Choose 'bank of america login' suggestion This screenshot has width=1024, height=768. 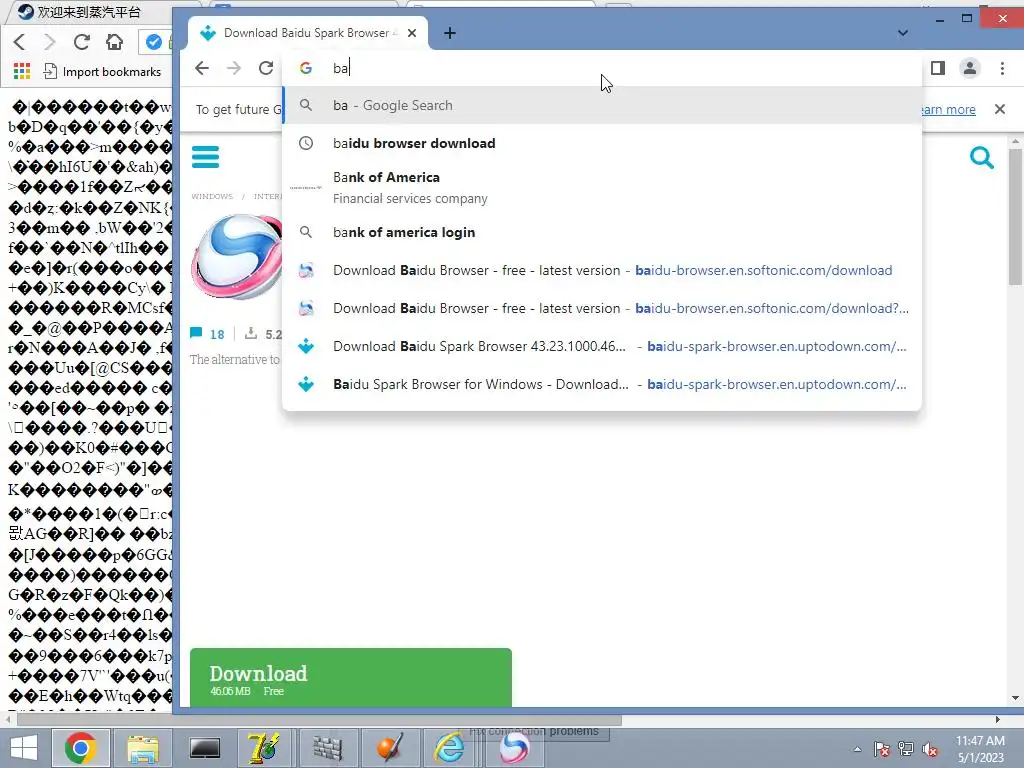(x=602, y=232)
